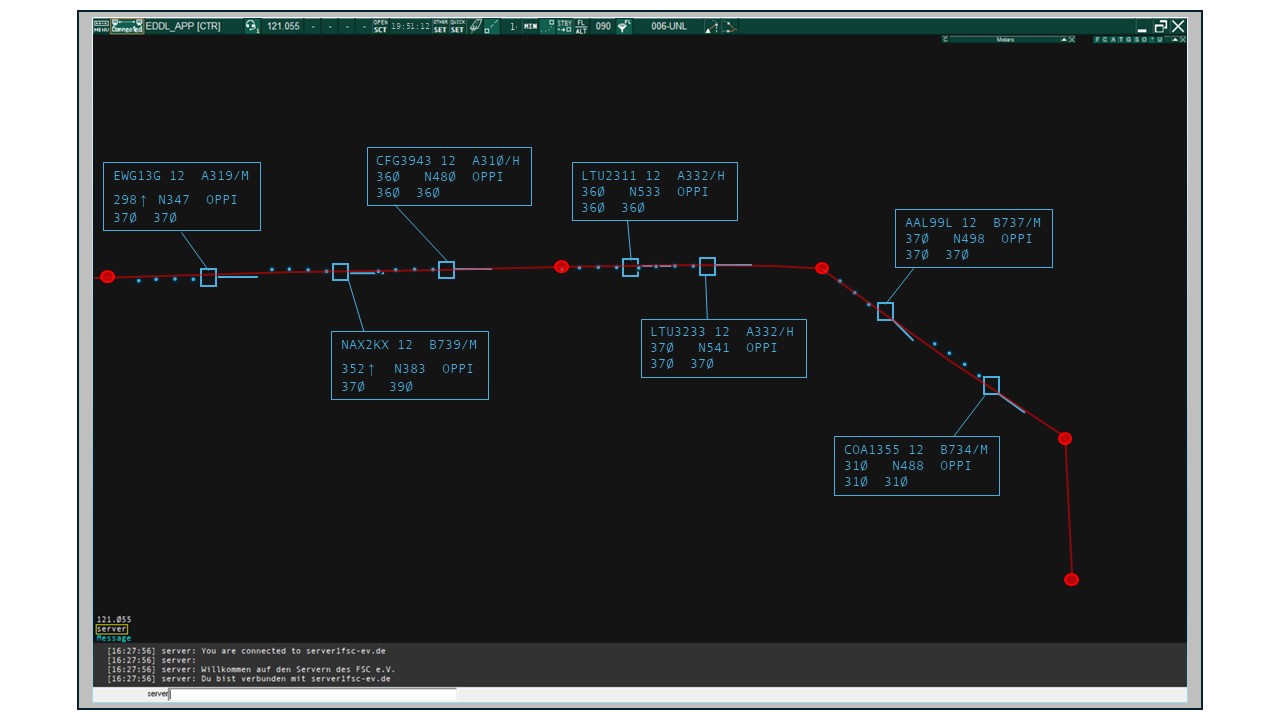Click the leftmost red waypoint on route

[108, 277]
